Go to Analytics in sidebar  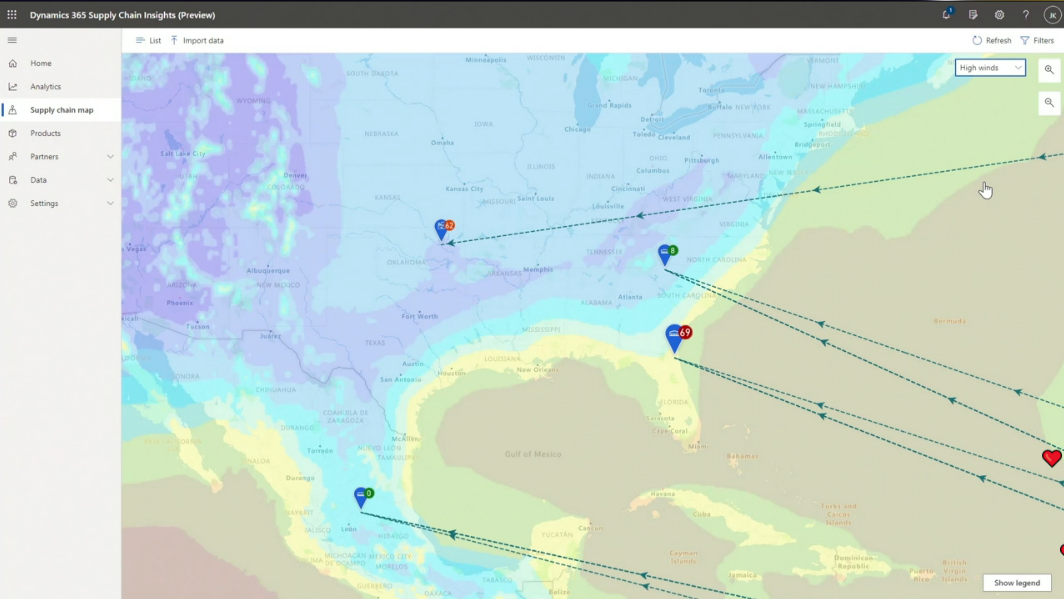click(x=45, y=87)
